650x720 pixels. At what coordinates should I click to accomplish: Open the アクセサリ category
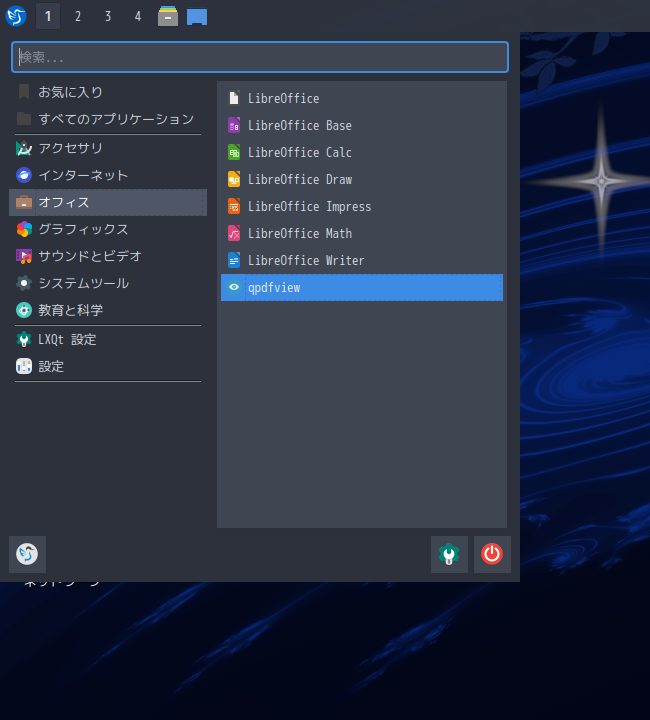pyautogui.click(x=108, y=148)
